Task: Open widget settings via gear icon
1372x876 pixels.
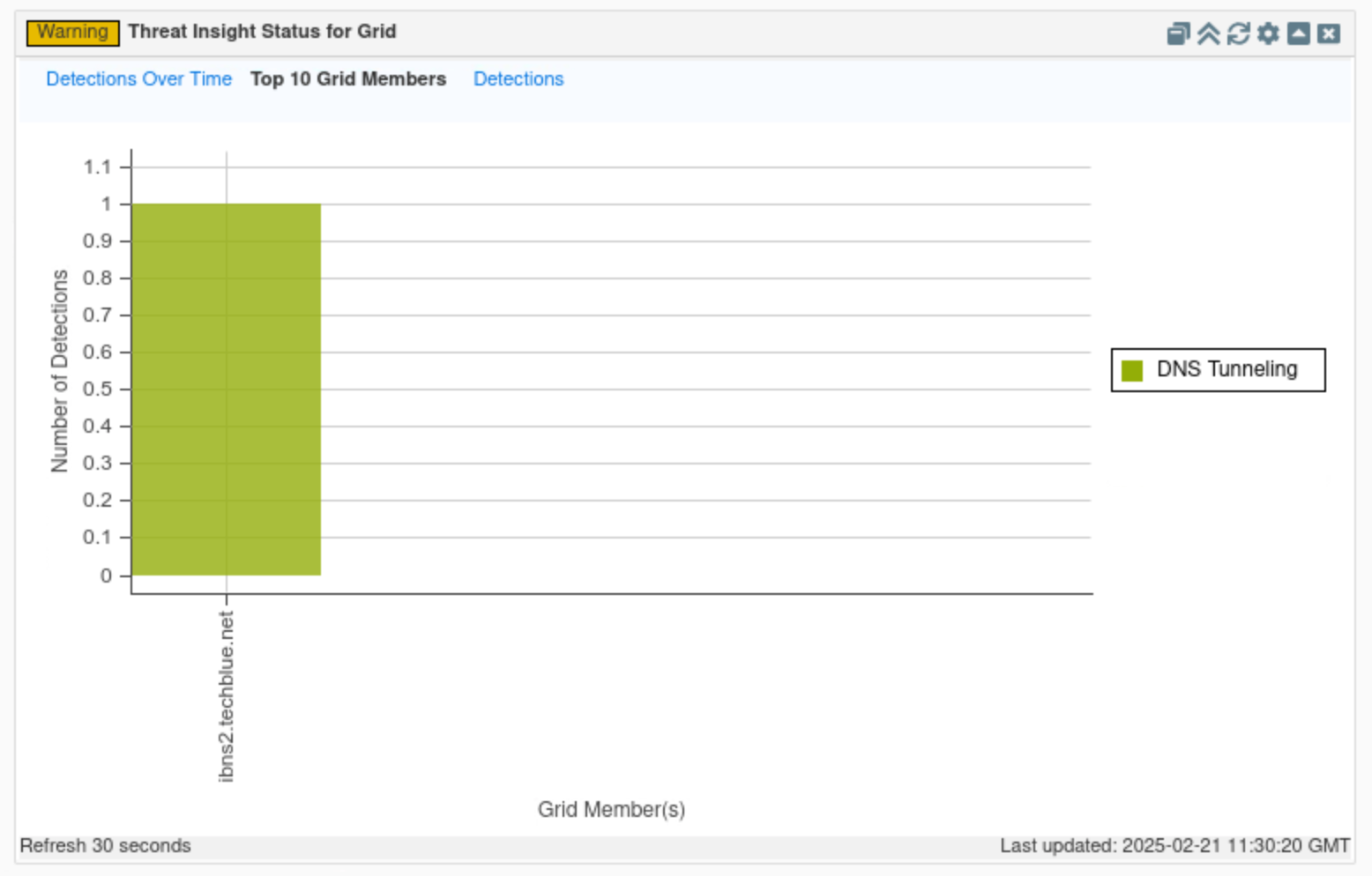Action: point(1268,33)
